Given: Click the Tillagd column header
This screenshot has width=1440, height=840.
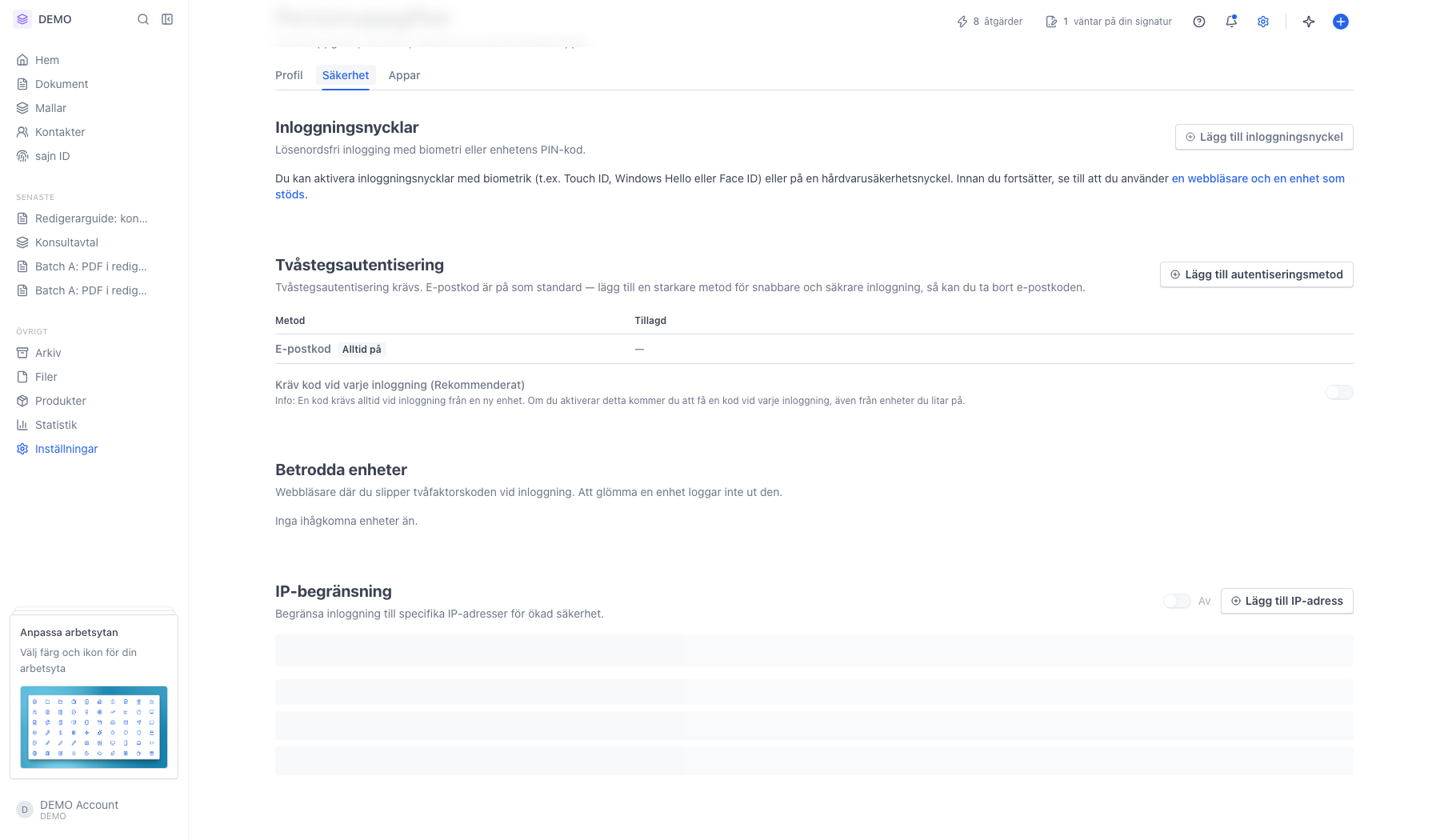Looking at the screenshot, I should (x=650, y=321).
